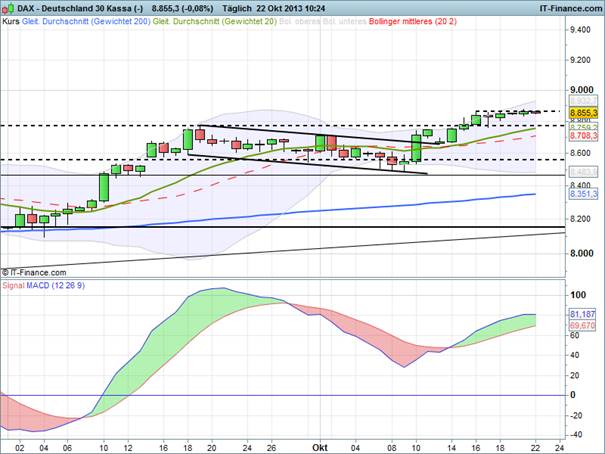This screenshot has height=454, width=605.
Task: Open the IT-Finance.com label in header
Action: point(571,8)
